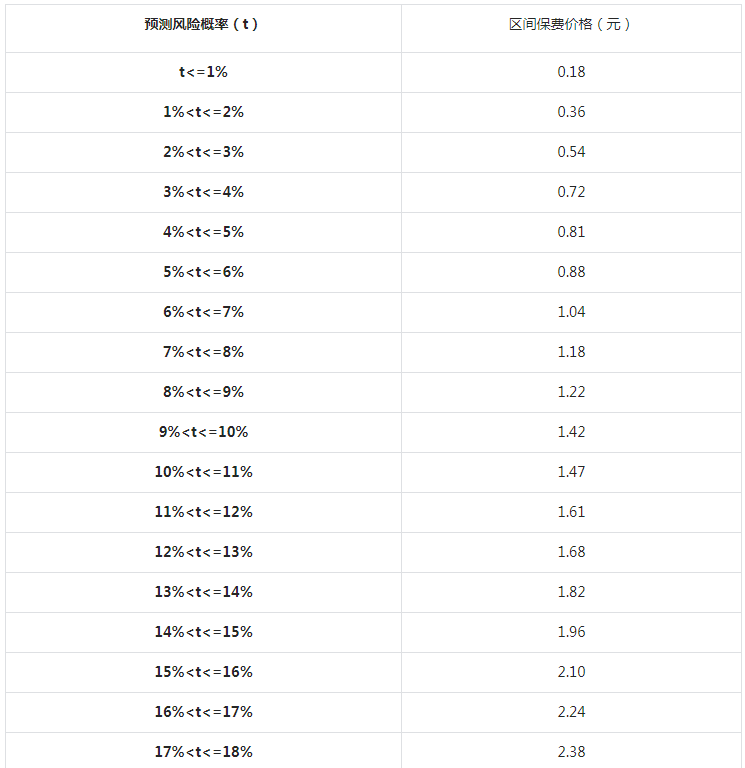Select the 13%<t<=14% range cell
This screenshot has width=745, height=768.
pos(203,592)
